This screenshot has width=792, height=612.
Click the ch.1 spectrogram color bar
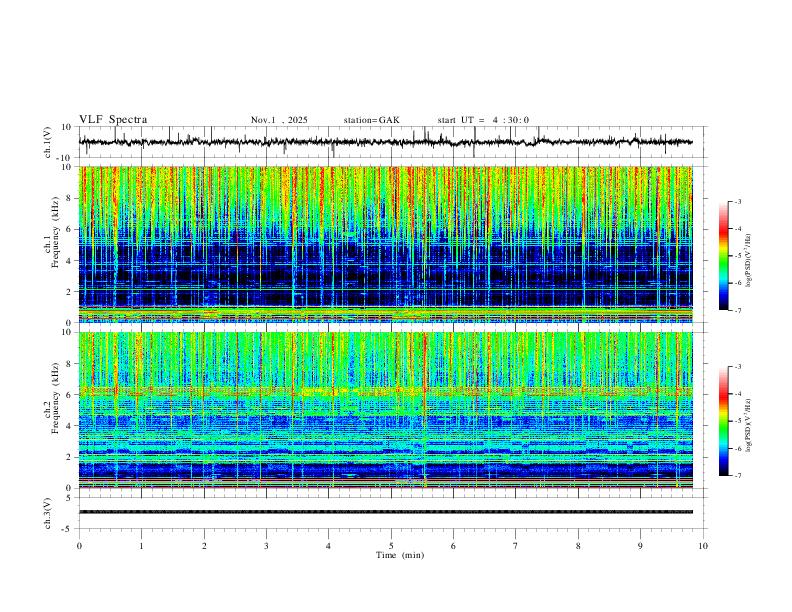coord(724,256)
